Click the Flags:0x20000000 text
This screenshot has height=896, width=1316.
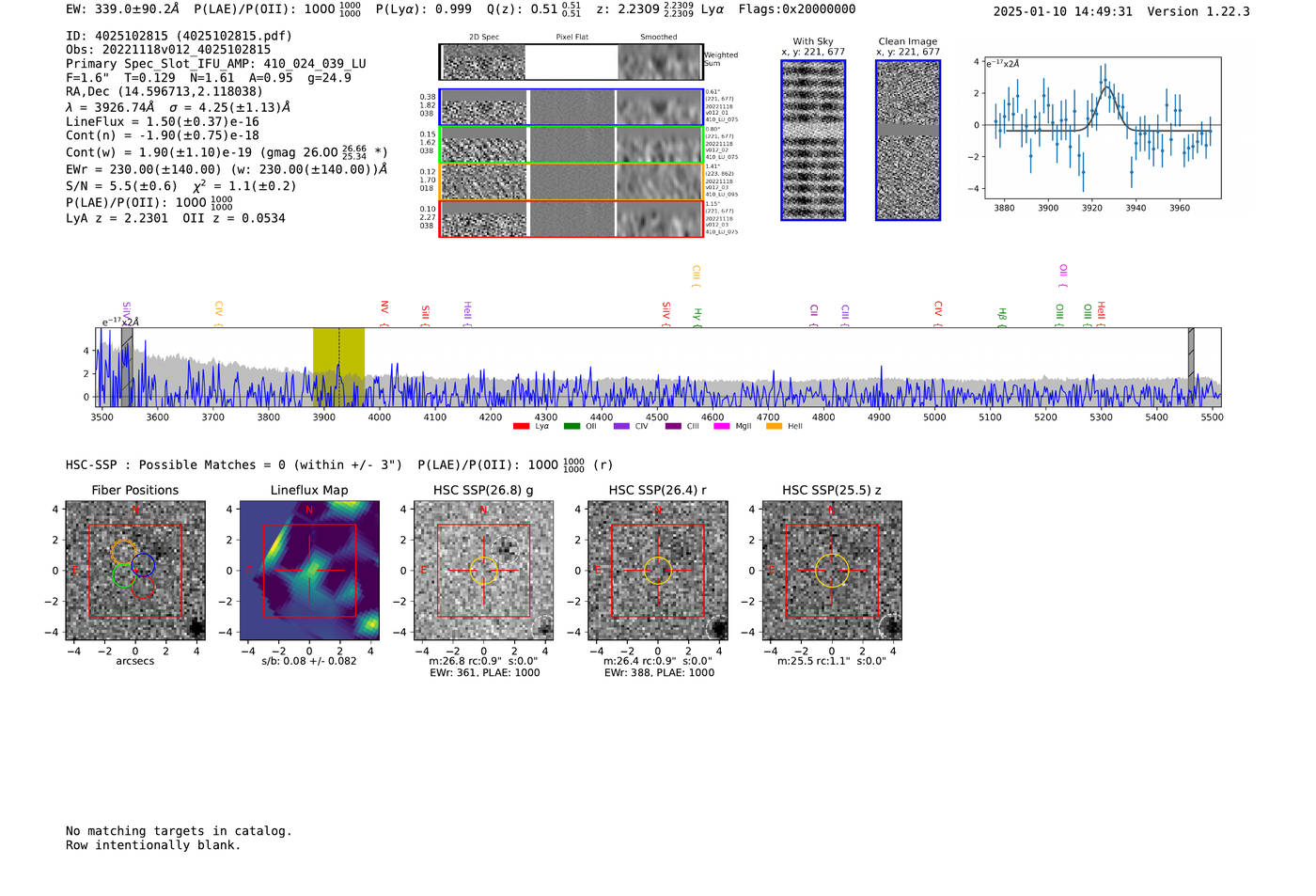pos(797,9)
